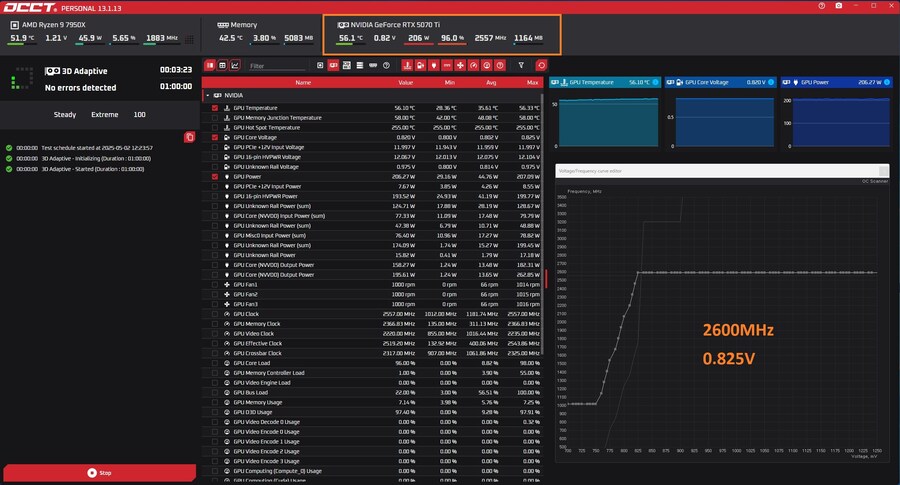
Task: Collapse the NVIDIA sensor group
Action: [x=207, y=96]
